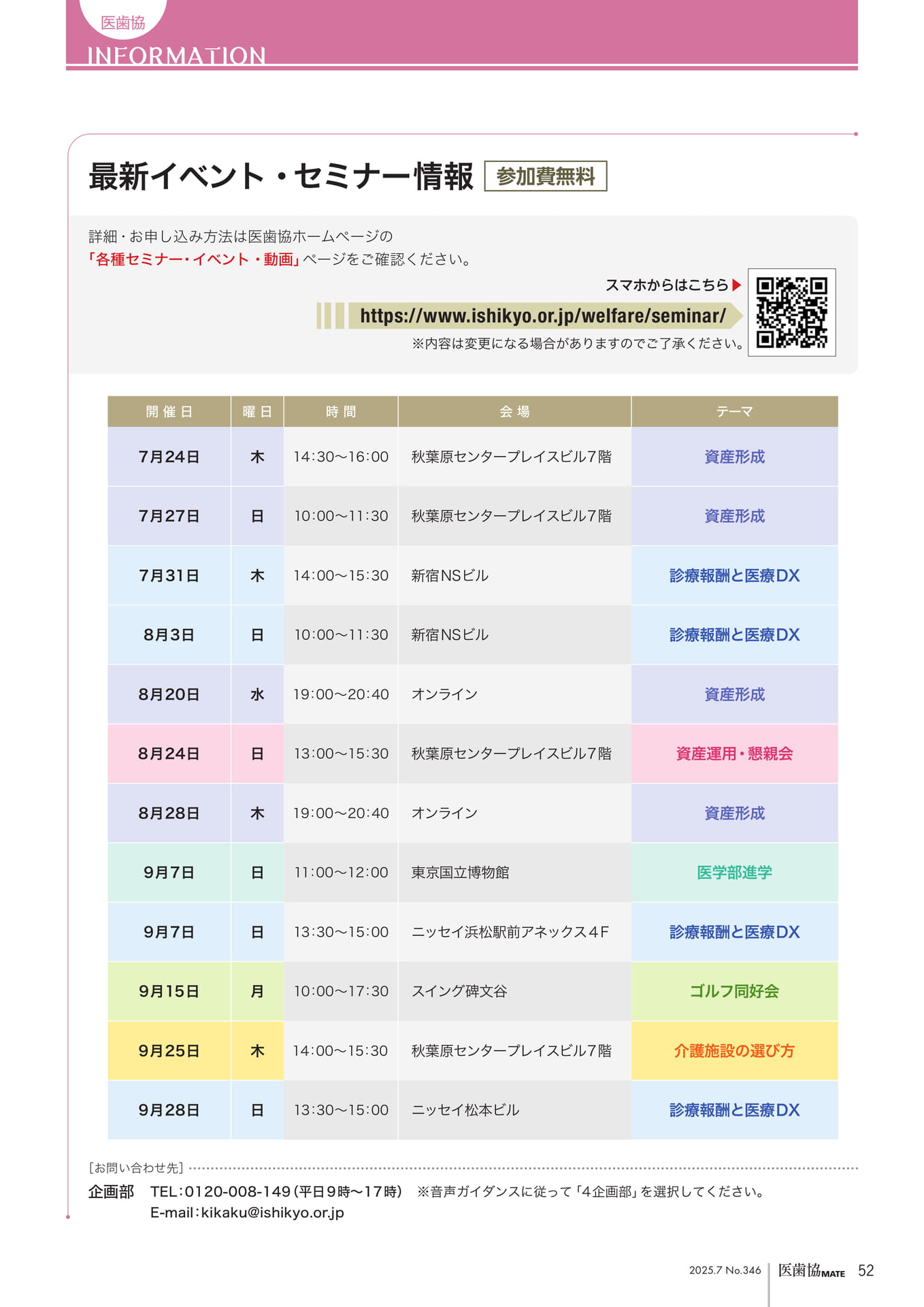The image size is (924, 1307).
Task: Click the 会場 column header
Action: 514,412
